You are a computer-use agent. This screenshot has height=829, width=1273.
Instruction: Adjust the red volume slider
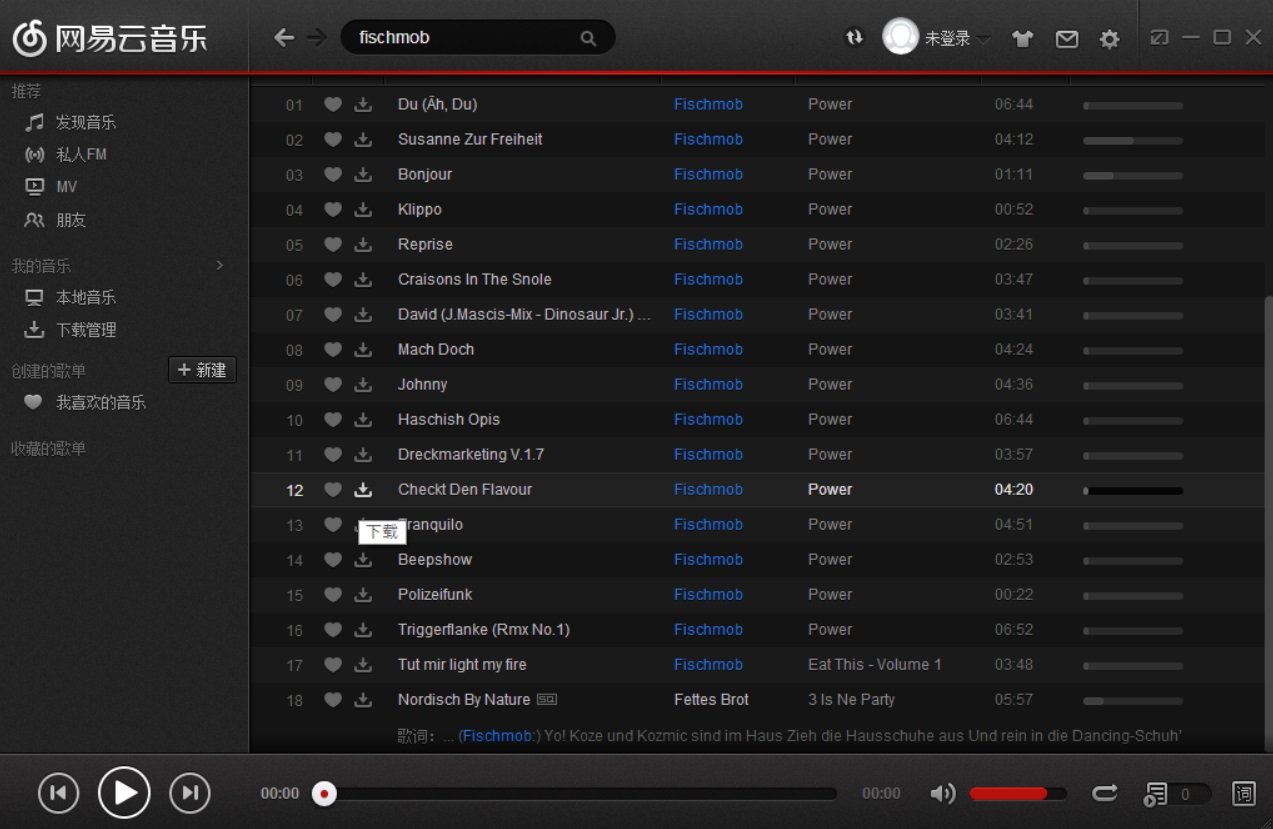pos(1018,794)
